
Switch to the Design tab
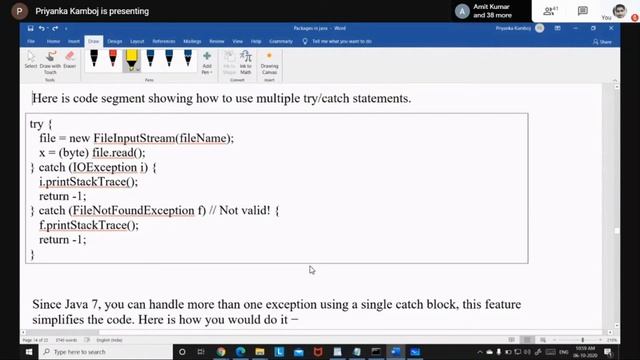(x=115, y=41)
